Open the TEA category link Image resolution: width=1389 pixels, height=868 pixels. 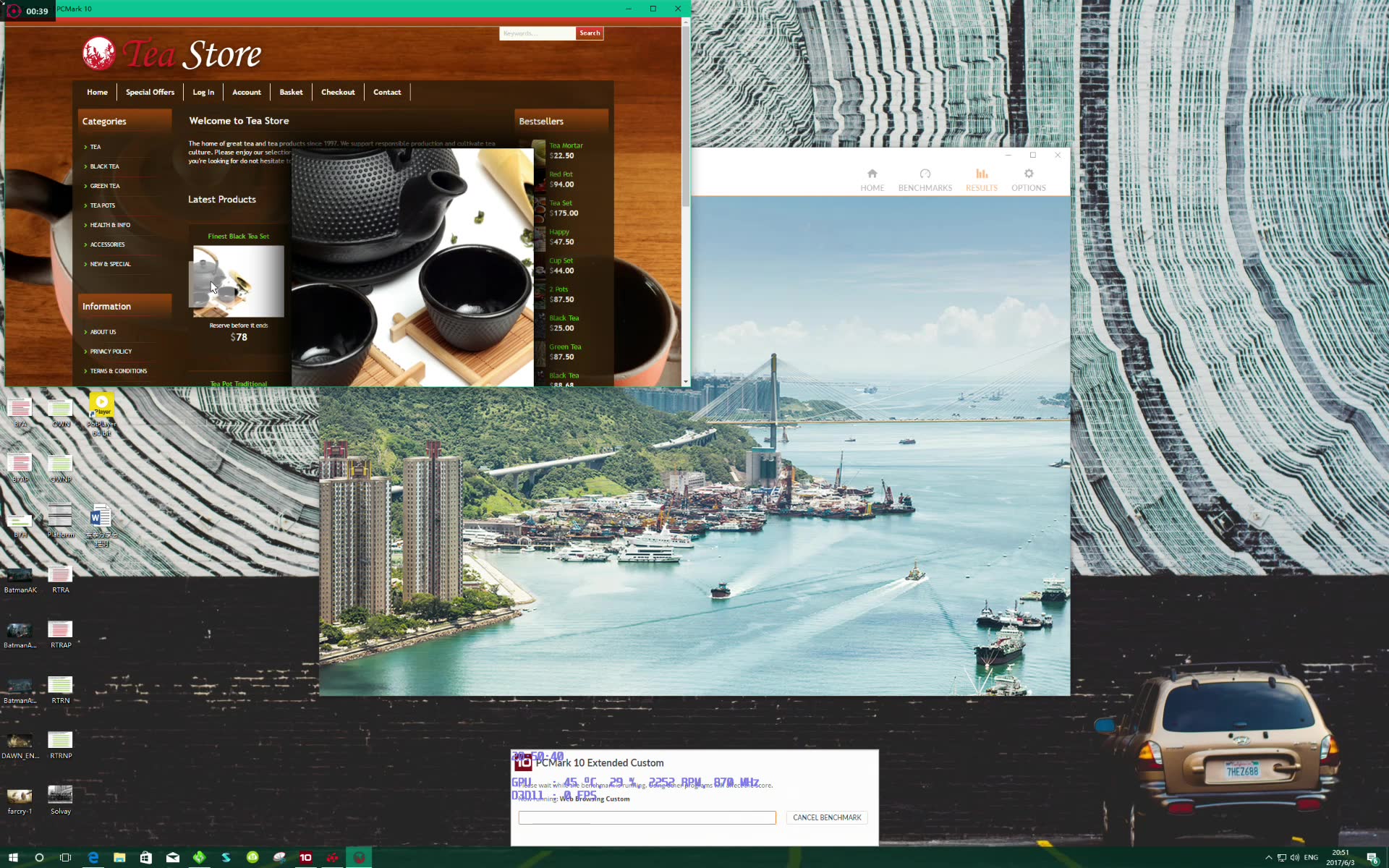[95, 147]
